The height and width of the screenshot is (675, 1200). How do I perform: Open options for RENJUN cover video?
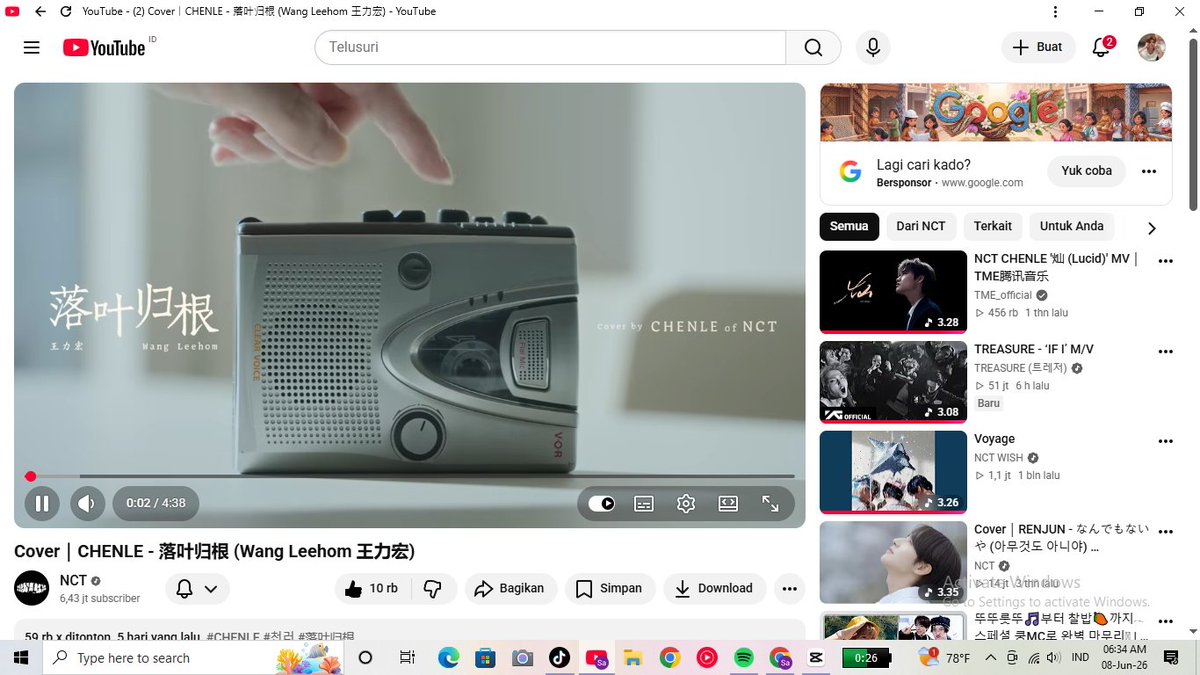tap(1165, 531)
